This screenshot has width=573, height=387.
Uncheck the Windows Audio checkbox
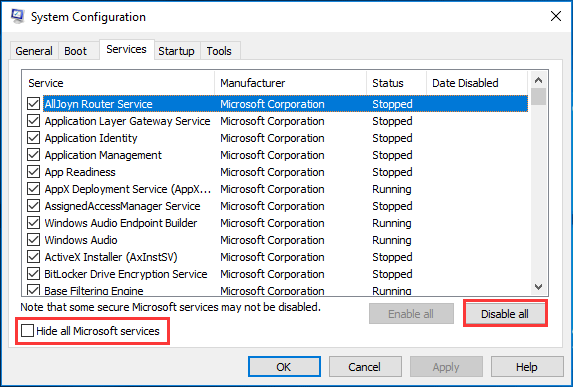33,240
